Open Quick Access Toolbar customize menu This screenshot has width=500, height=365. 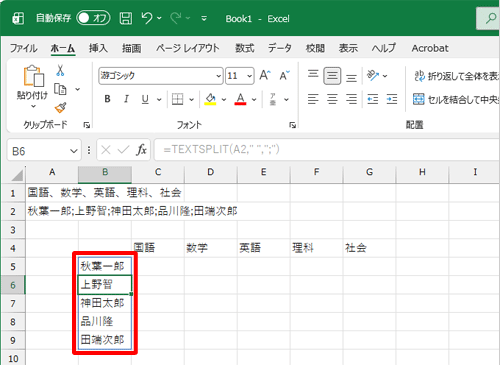click(204, 18)
